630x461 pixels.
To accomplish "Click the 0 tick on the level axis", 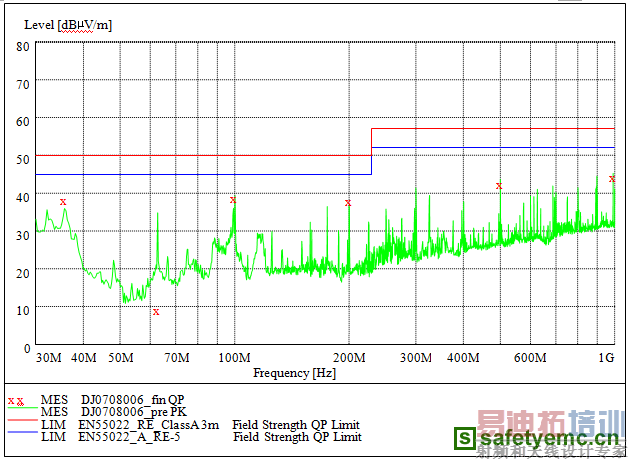I will 27,348.
